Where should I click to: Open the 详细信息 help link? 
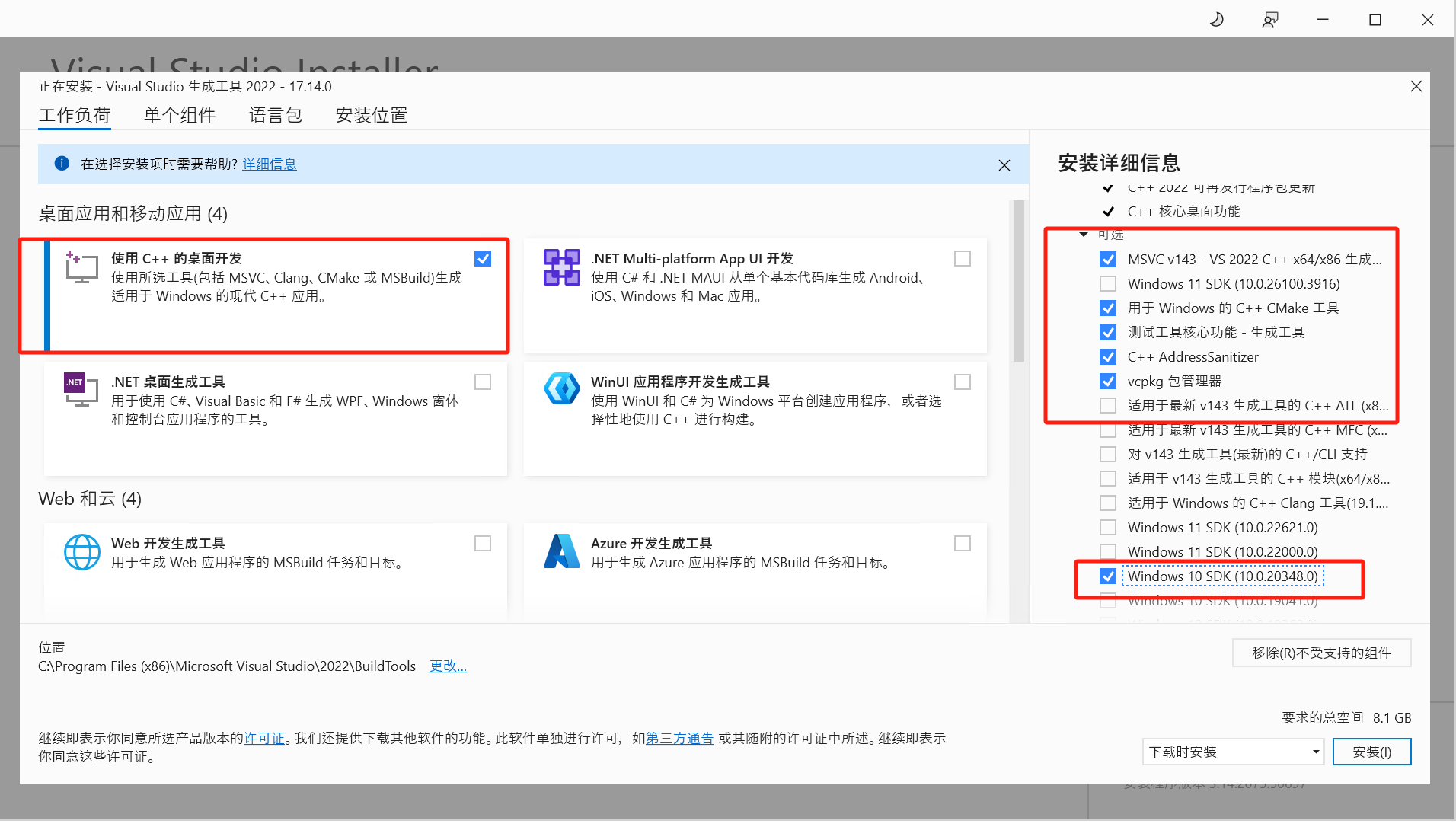tap(270, 164)
